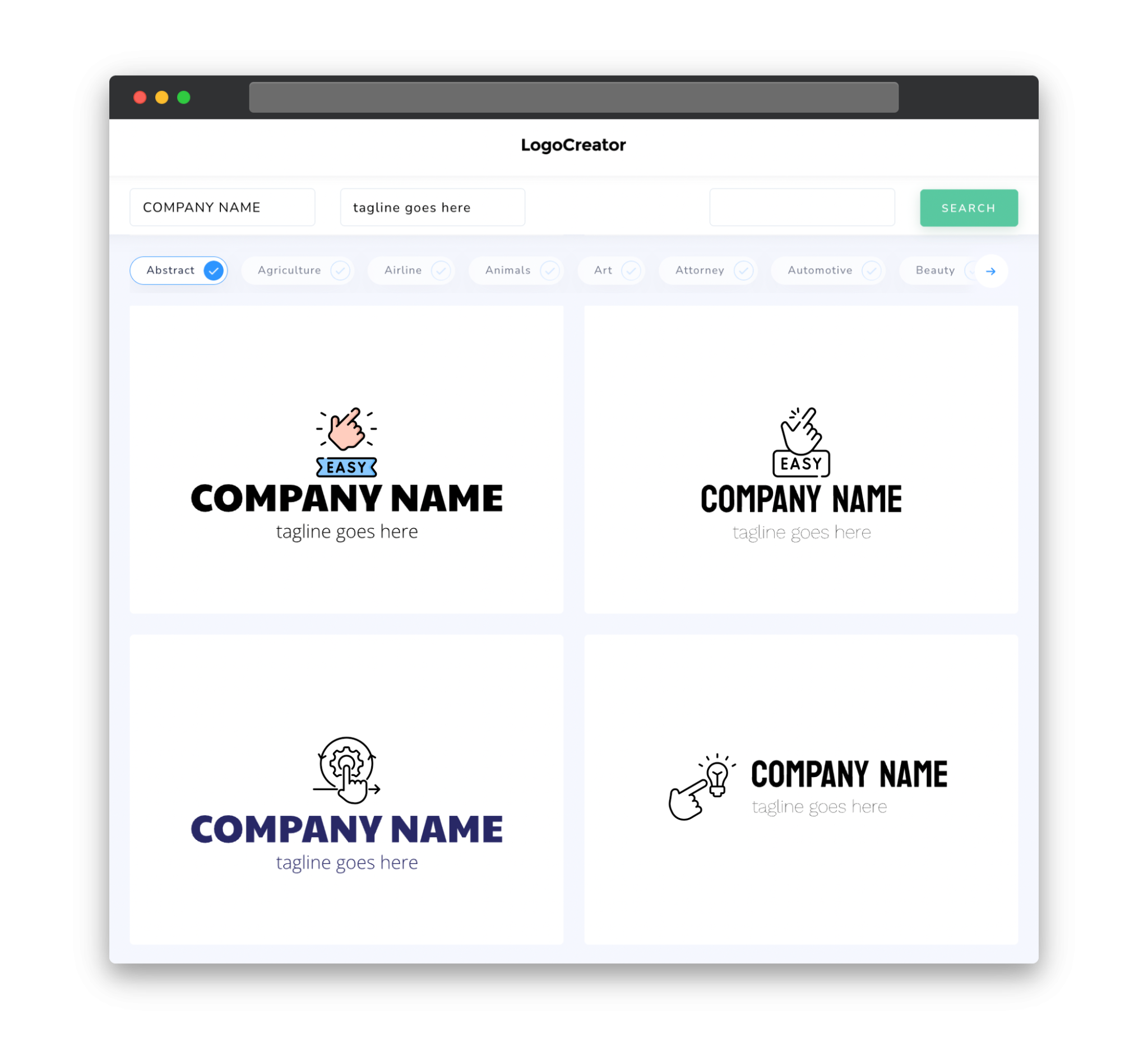Select the Airline category filter
1148x1039 pixels.
(x=414, y=270)
